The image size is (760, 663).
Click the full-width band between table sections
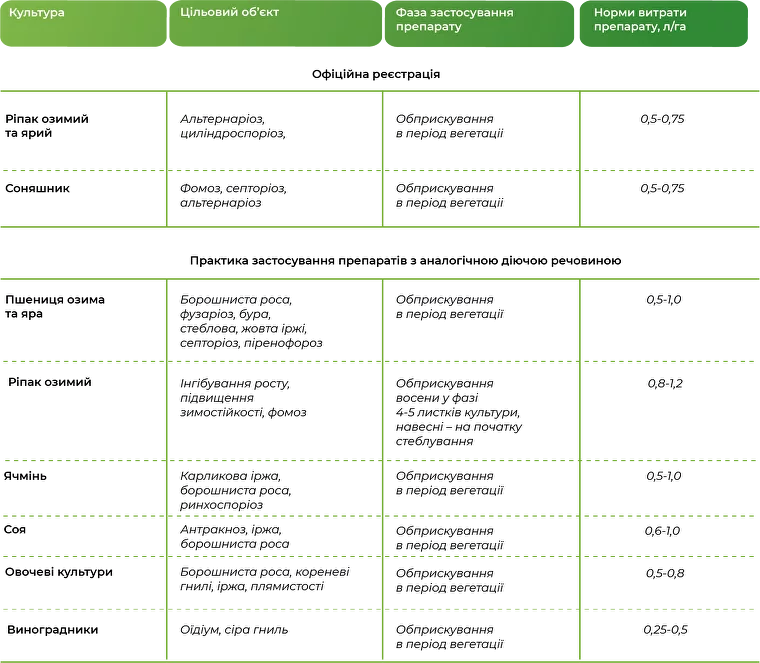click(380, 251)
